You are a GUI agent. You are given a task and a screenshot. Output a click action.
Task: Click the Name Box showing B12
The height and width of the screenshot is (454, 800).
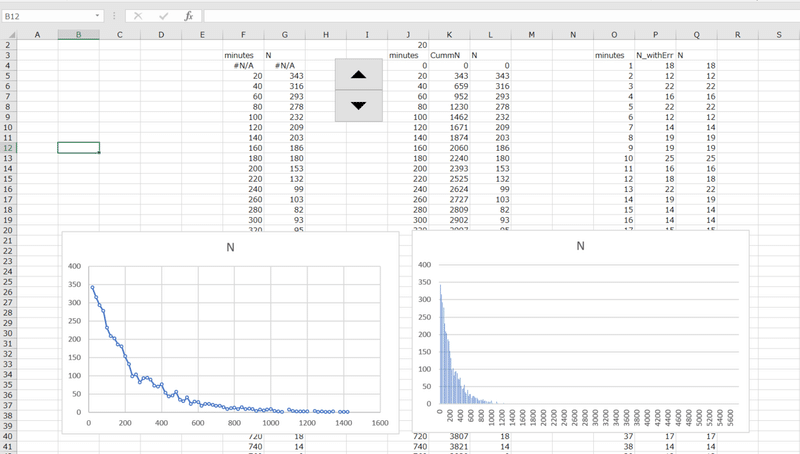pos(47,16)
